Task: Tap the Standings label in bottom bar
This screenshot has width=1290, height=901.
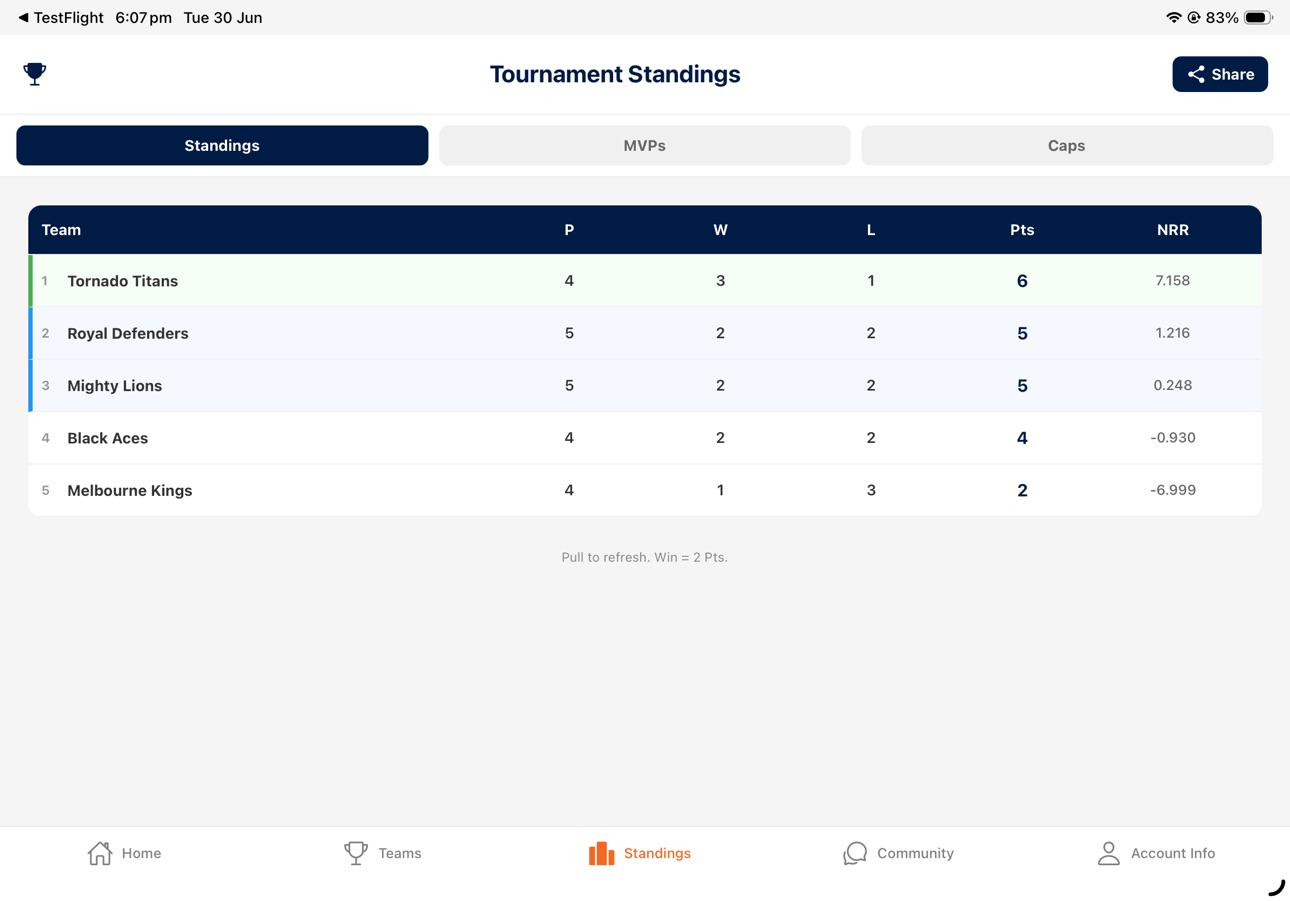Action: pos(657,853)
